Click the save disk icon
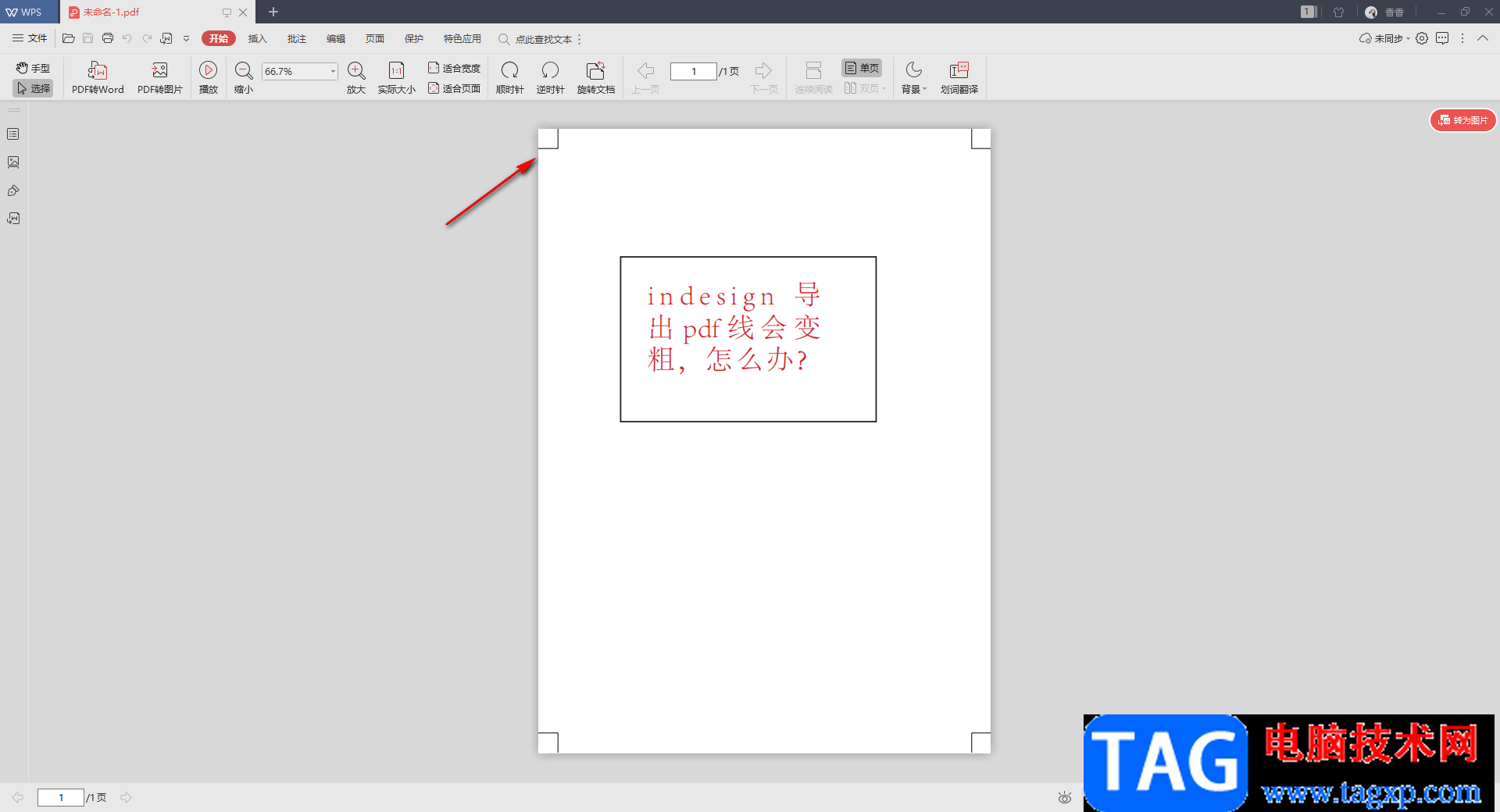1500x812 pixels. click(x=87, y=38)
